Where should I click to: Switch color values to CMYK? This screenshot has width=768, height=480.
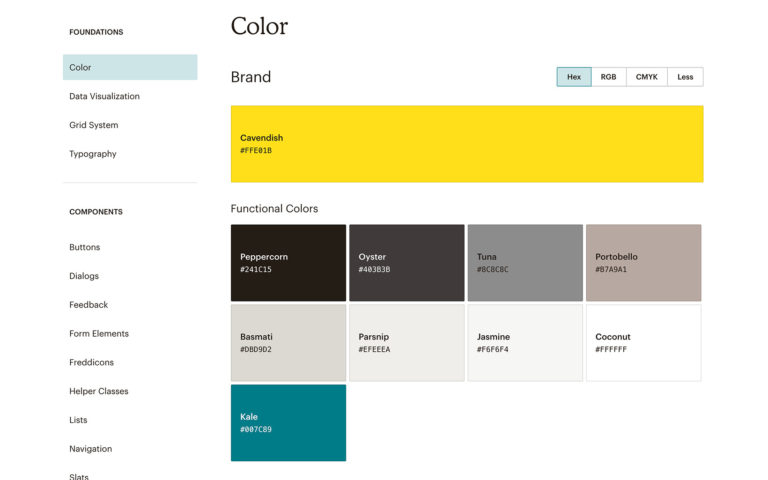coord(647,77)
